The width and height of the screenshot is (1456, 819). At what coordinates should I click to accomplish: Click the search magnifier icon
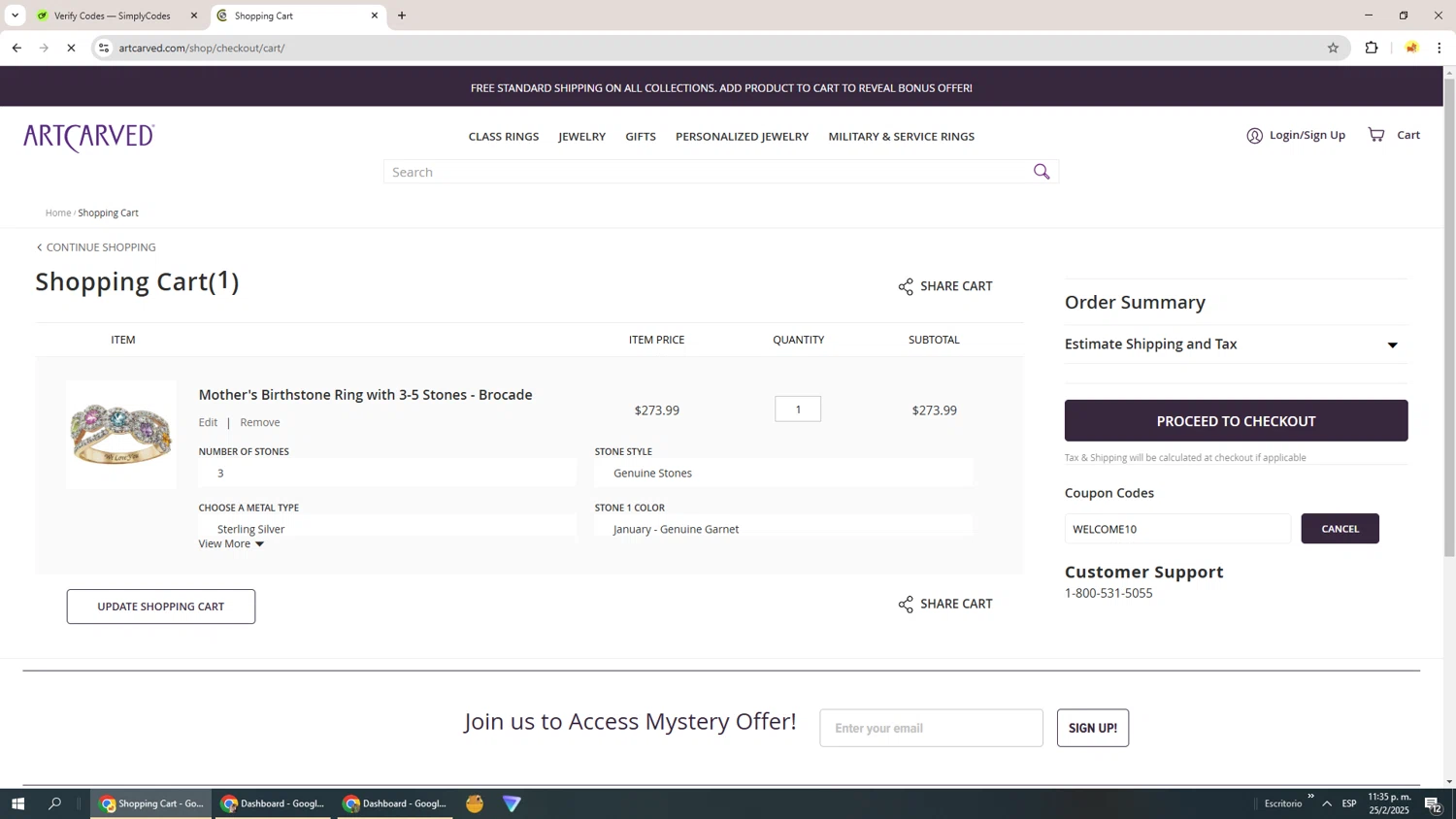pyautogui.click(x=1042, y=172)
